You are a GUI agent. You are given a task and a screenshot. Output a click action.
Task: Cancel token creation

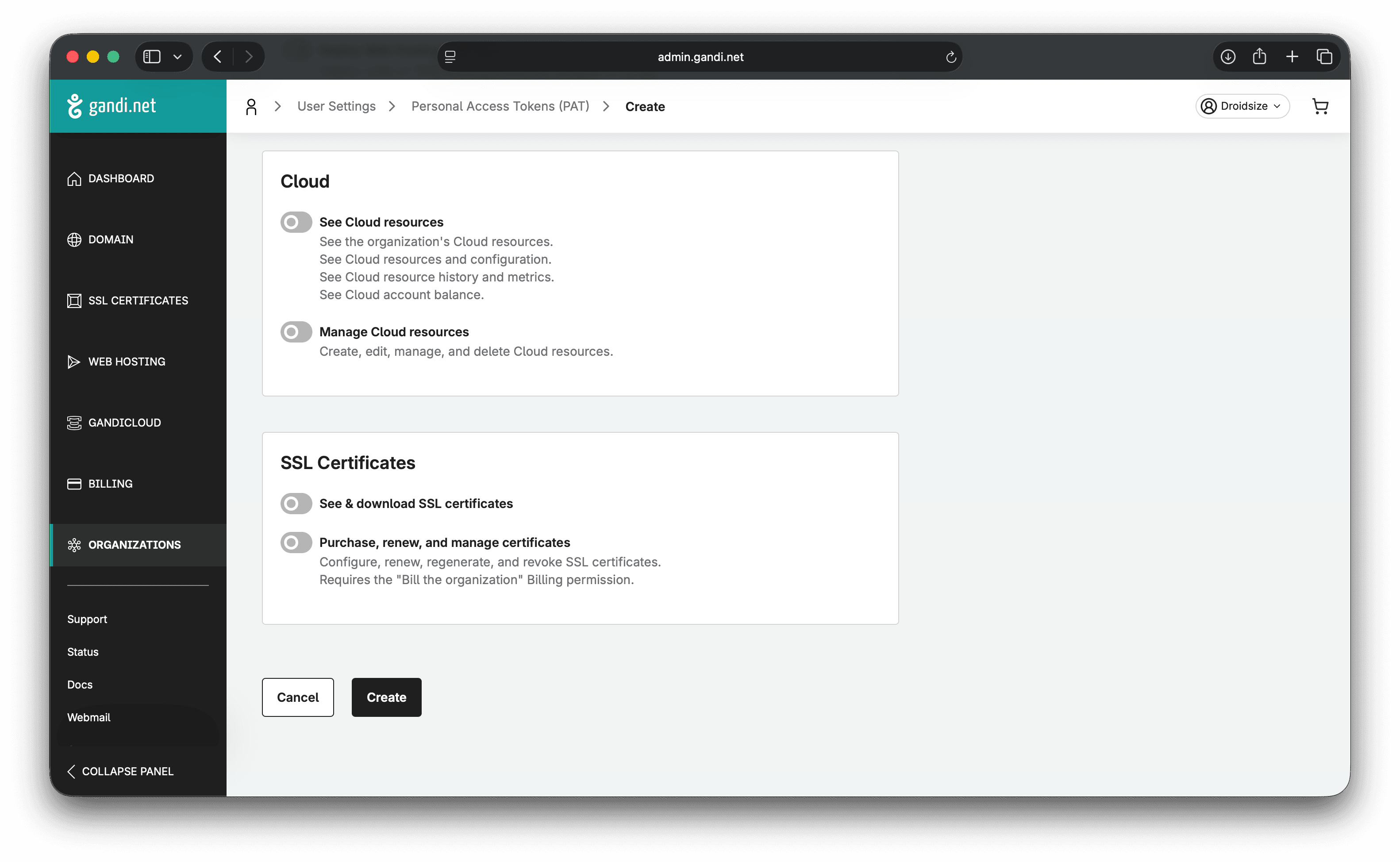coord(297,697)
